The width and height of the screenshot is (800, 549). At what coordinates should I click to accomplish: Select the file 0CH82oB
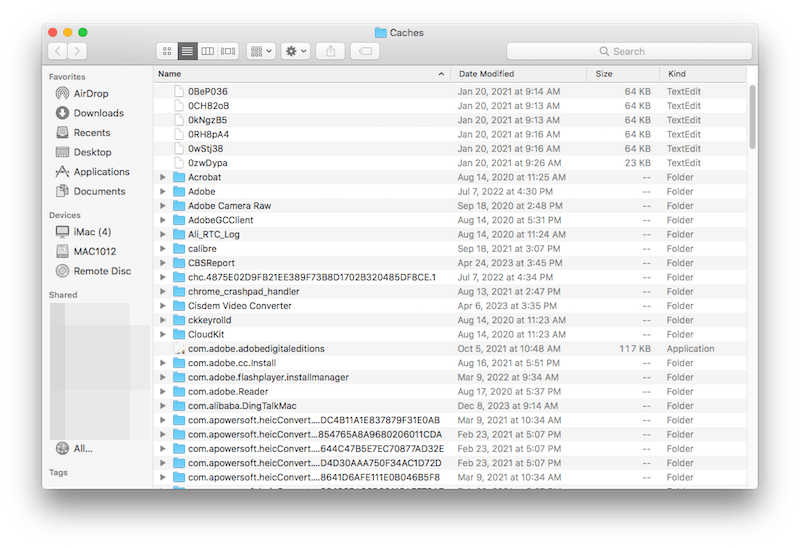click(449, 106)
